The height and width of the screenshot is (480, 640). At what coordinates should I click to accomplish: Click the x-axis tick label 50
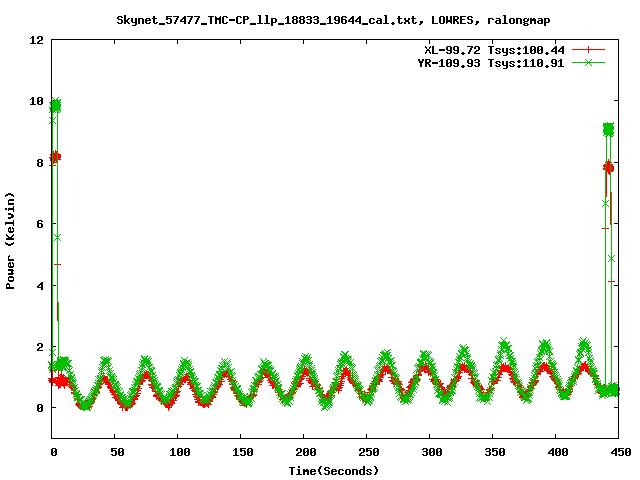[117, 452]
